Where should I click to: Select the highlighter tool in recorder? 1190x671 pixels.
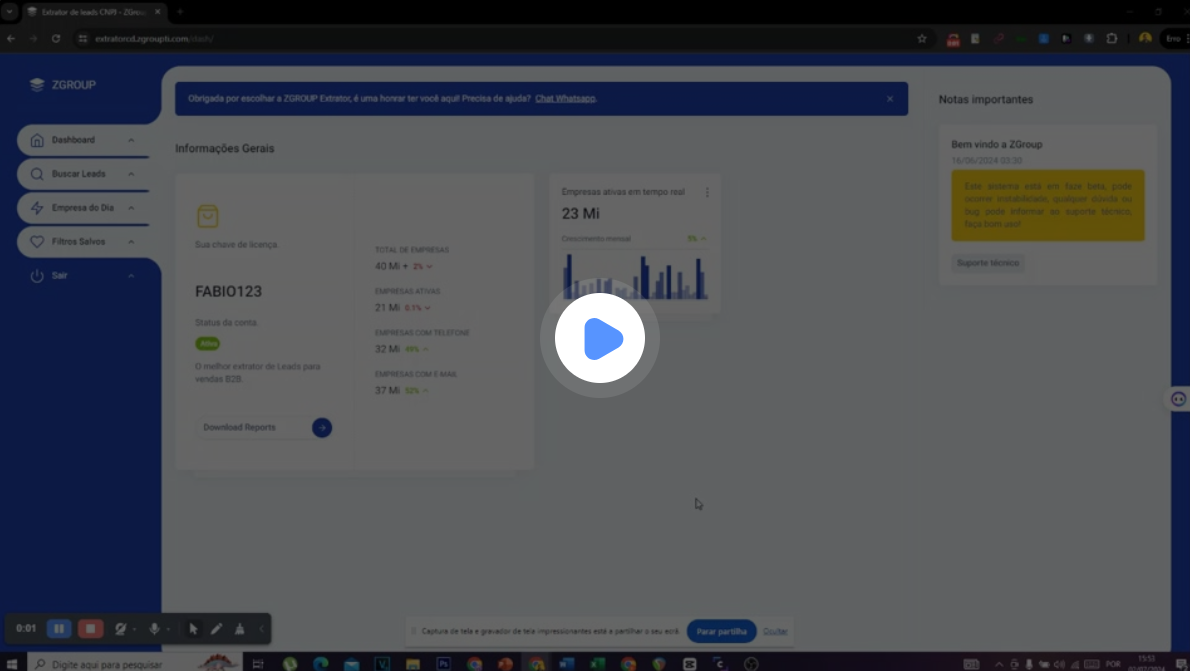239,628
